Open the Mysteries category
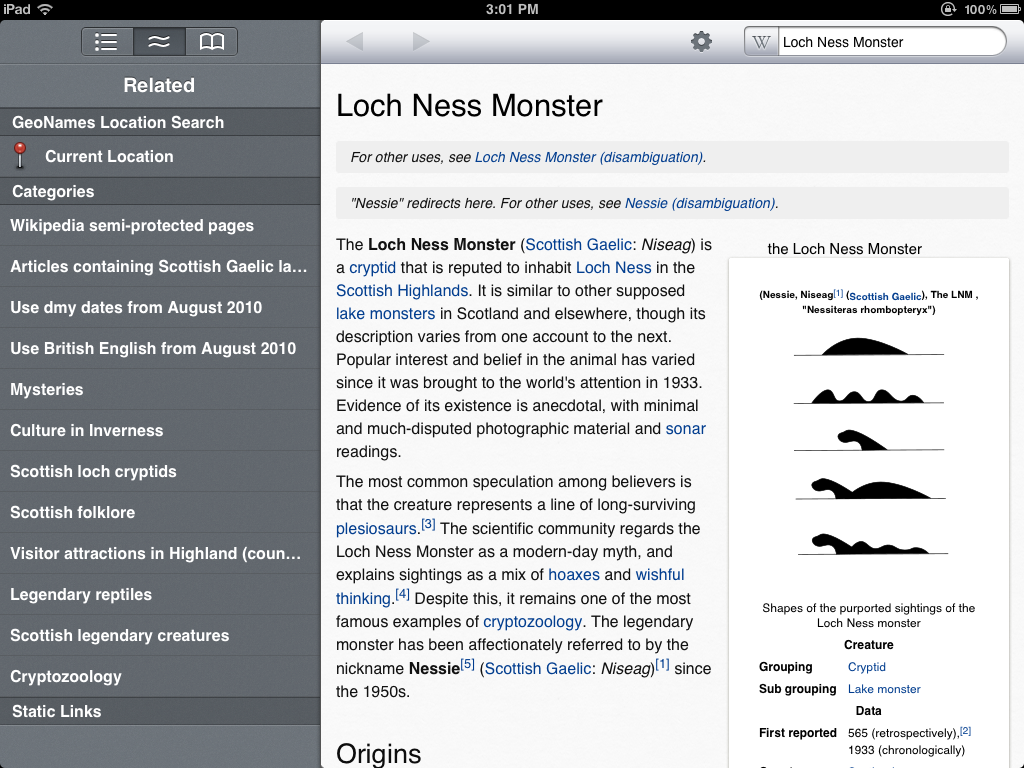The width and height of the screenshot is (1024, 768). coord(47,390)
